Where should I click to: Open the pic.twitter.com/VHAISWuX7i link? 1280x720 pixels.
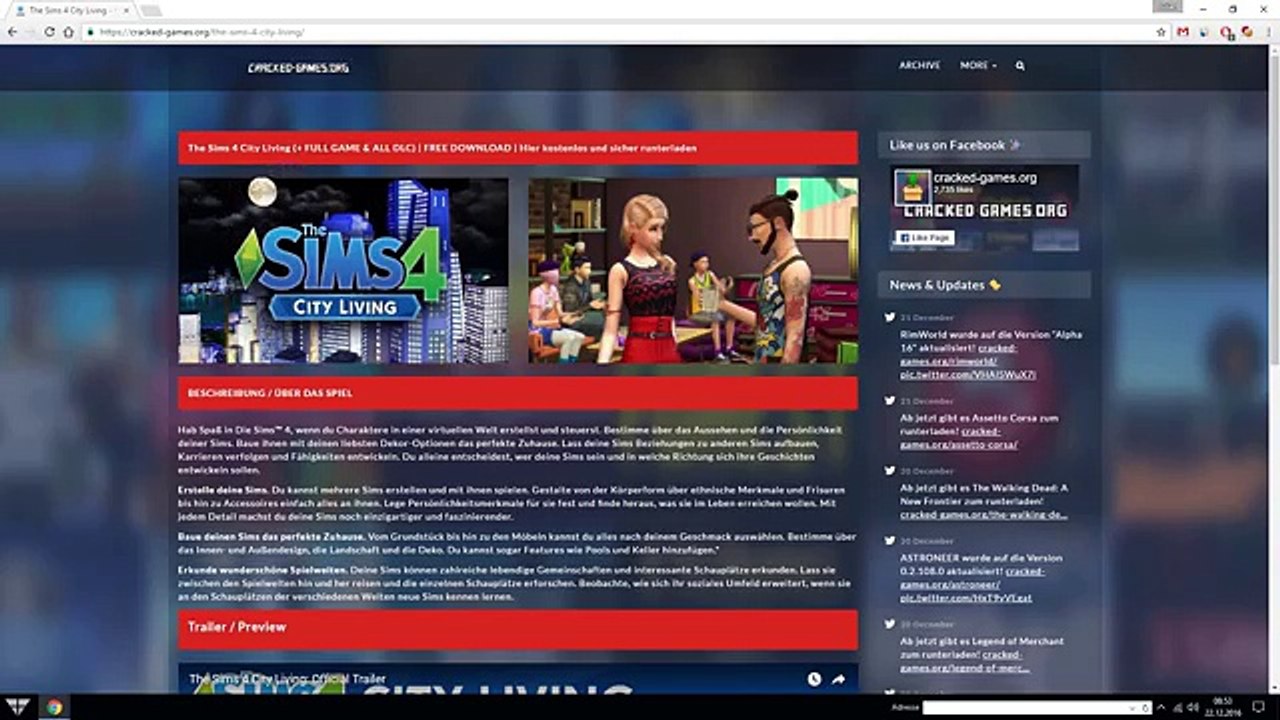tap(967, 374)
